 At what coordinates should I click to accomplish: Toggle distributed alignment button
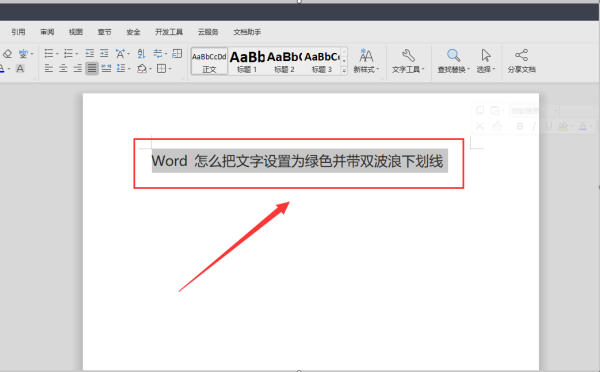[x=106, y=69]
